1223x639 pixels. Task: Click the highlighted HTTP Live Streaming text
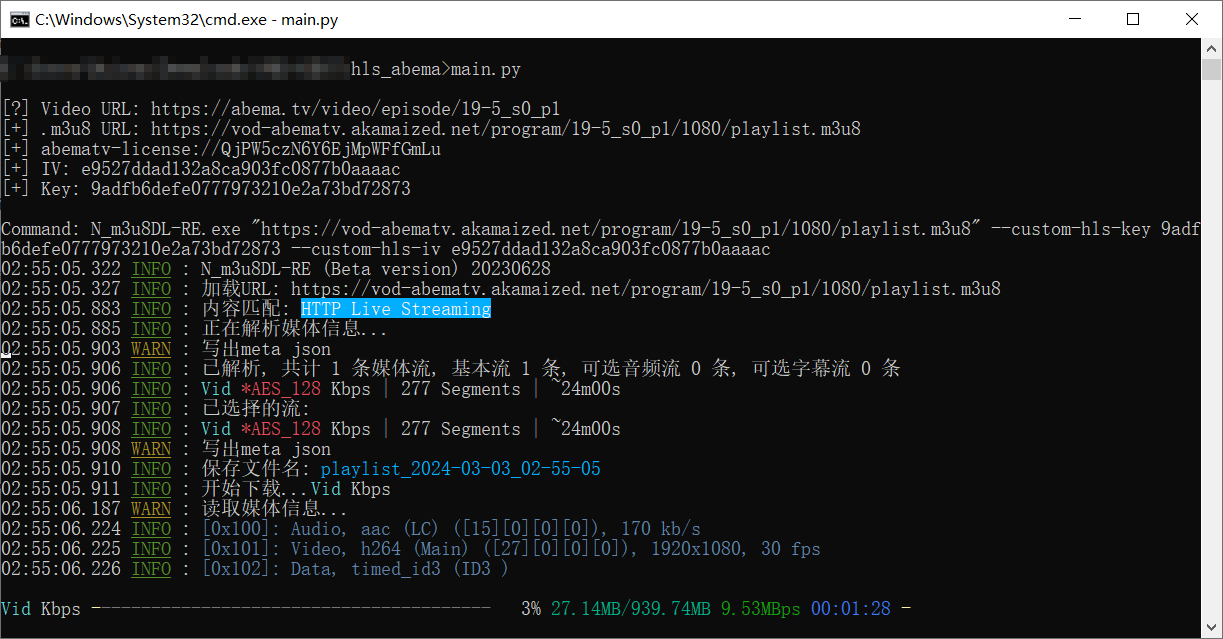tap(396, 309)
